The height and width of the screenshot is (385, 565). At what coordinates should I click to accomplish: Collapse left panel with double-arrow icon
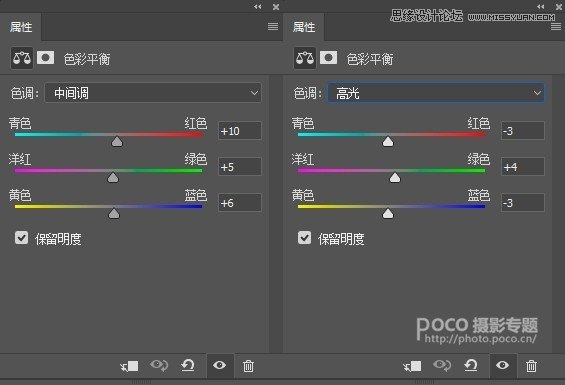[257, 6]
